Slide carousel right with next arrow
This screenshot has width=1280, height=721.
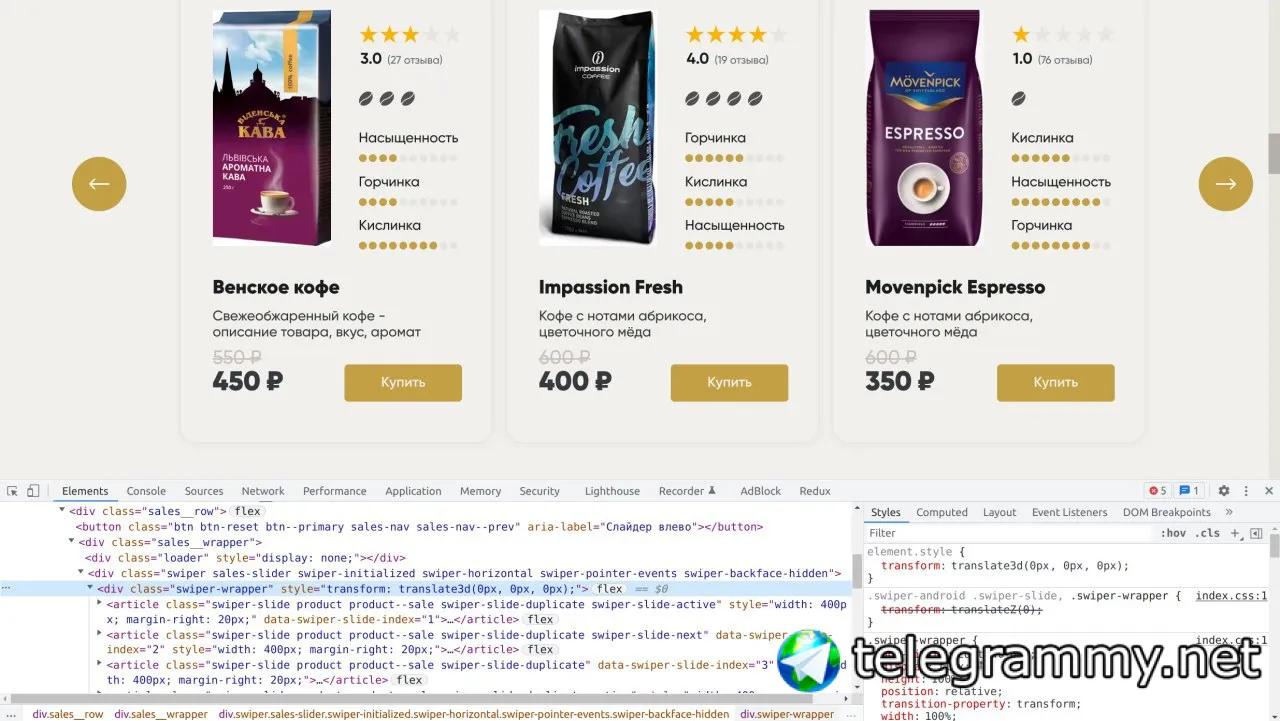click(x=1226, y=184)
